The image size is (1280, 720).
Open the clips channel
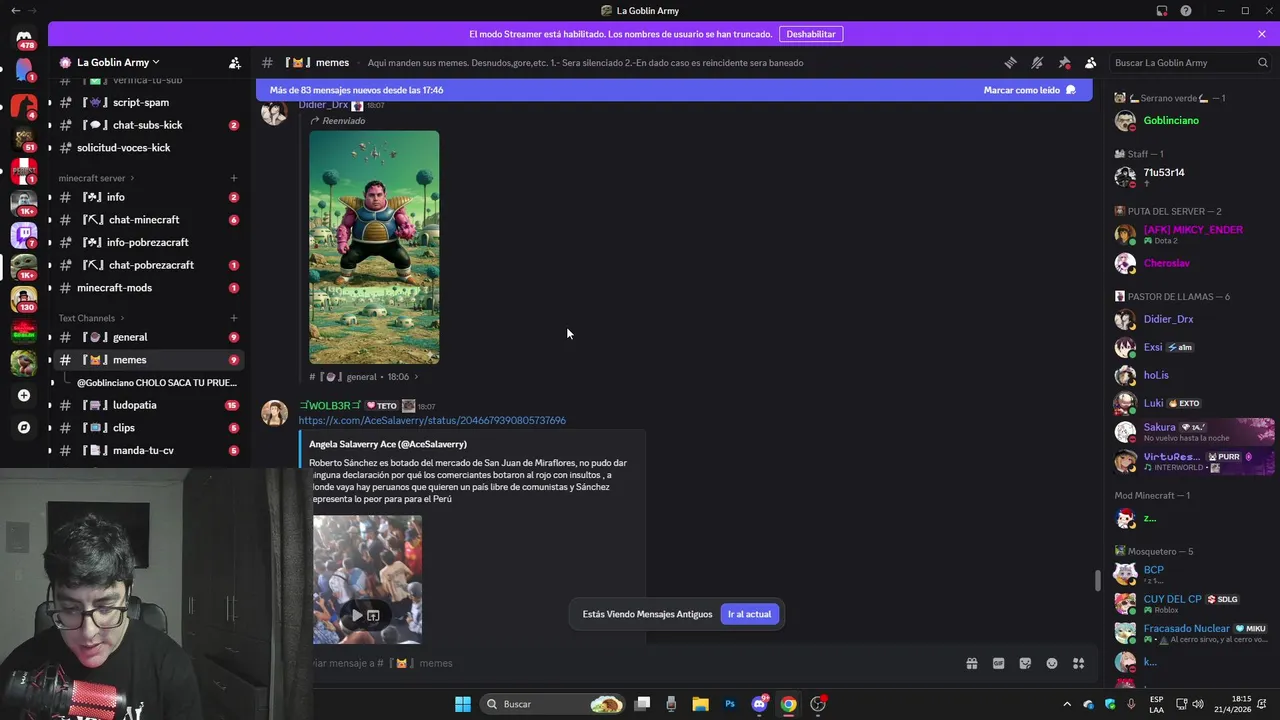(147, 428)
